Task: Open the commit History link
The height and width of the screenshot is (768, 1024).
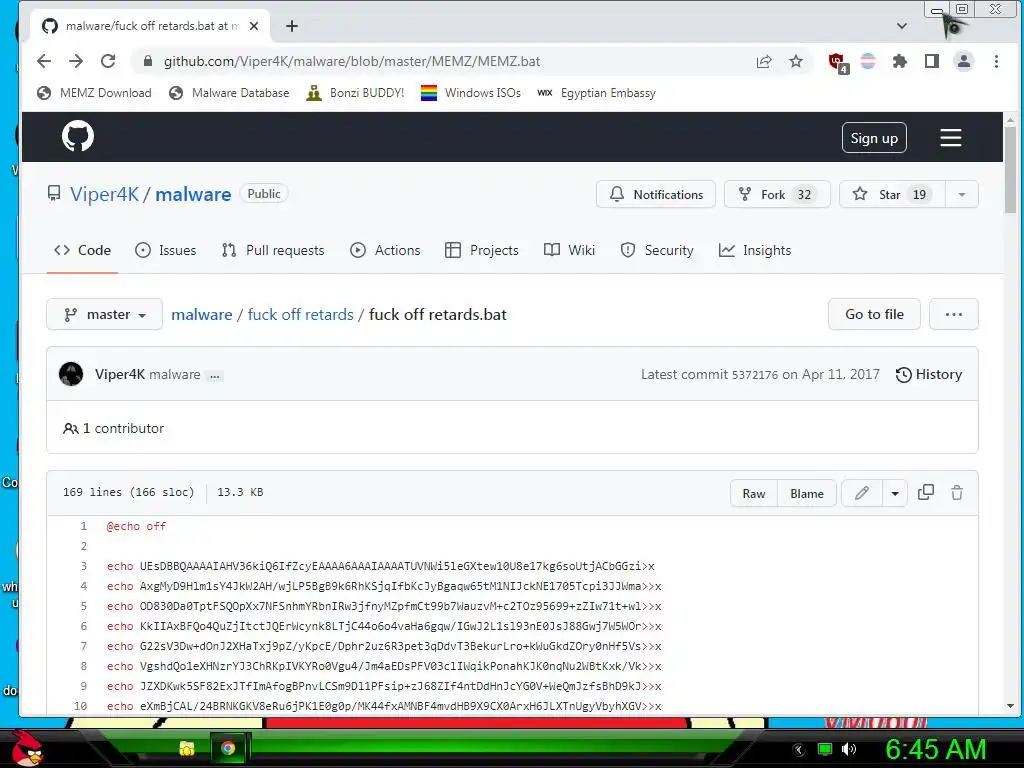Action: (929, 374)
